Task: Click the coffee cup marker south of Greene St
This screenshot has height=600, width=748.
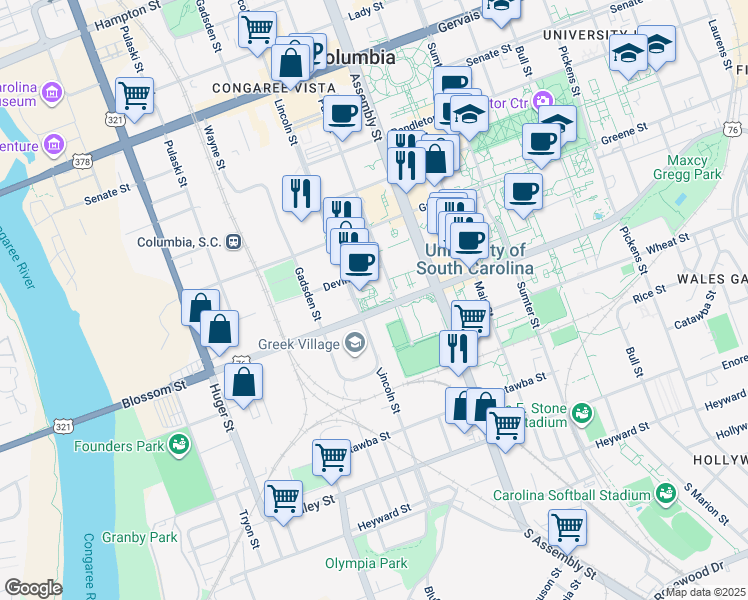Action: pyautogui.click(x=523, y=192)
